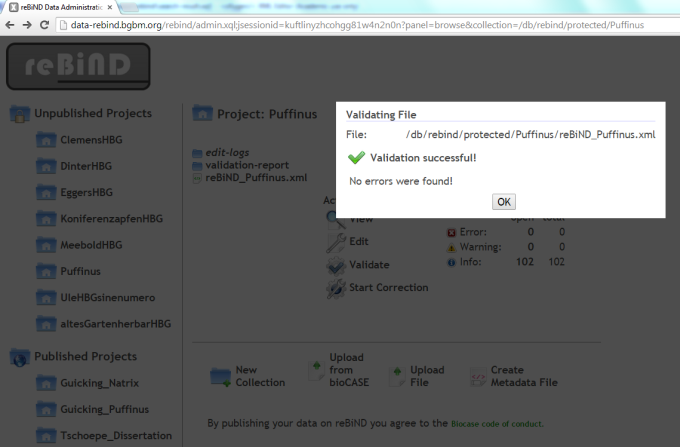
Task: Click the Start Correction icon
Action: tap(337, 289)
